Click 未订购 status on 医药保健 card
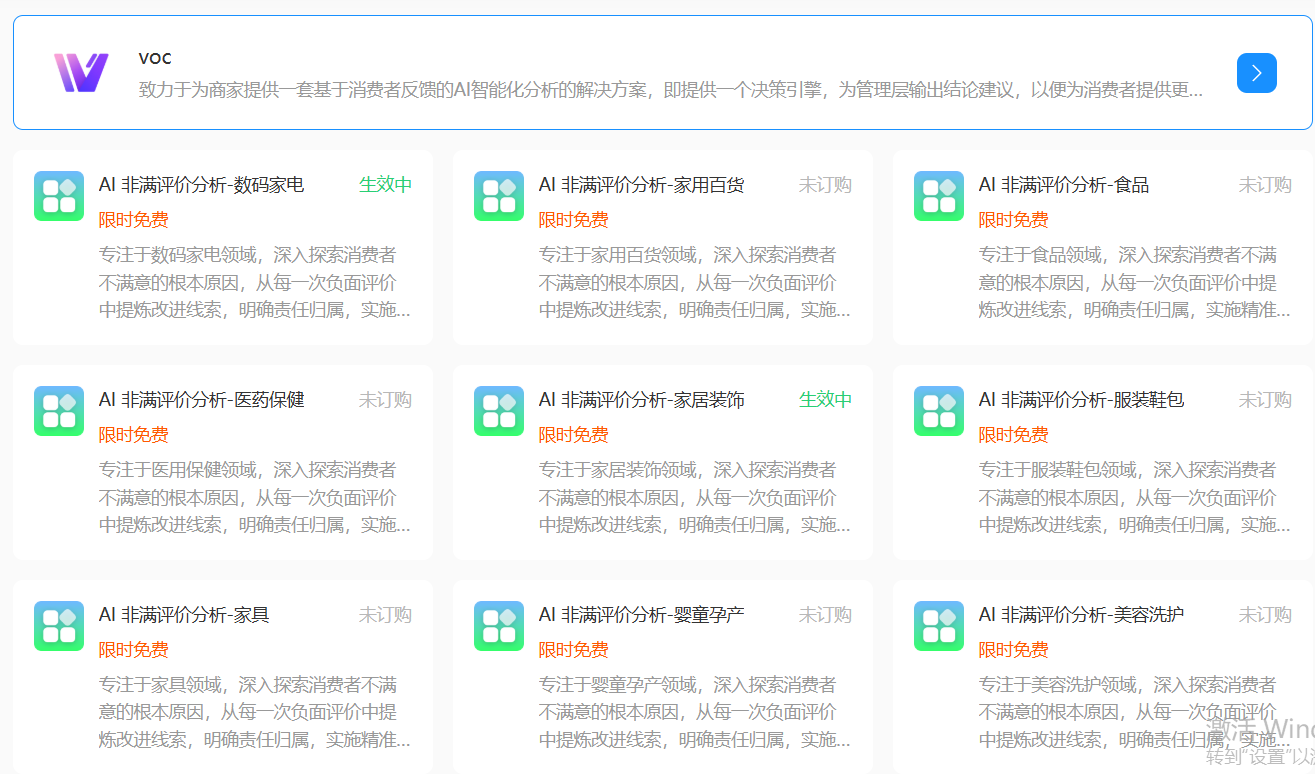 [386, 400]
